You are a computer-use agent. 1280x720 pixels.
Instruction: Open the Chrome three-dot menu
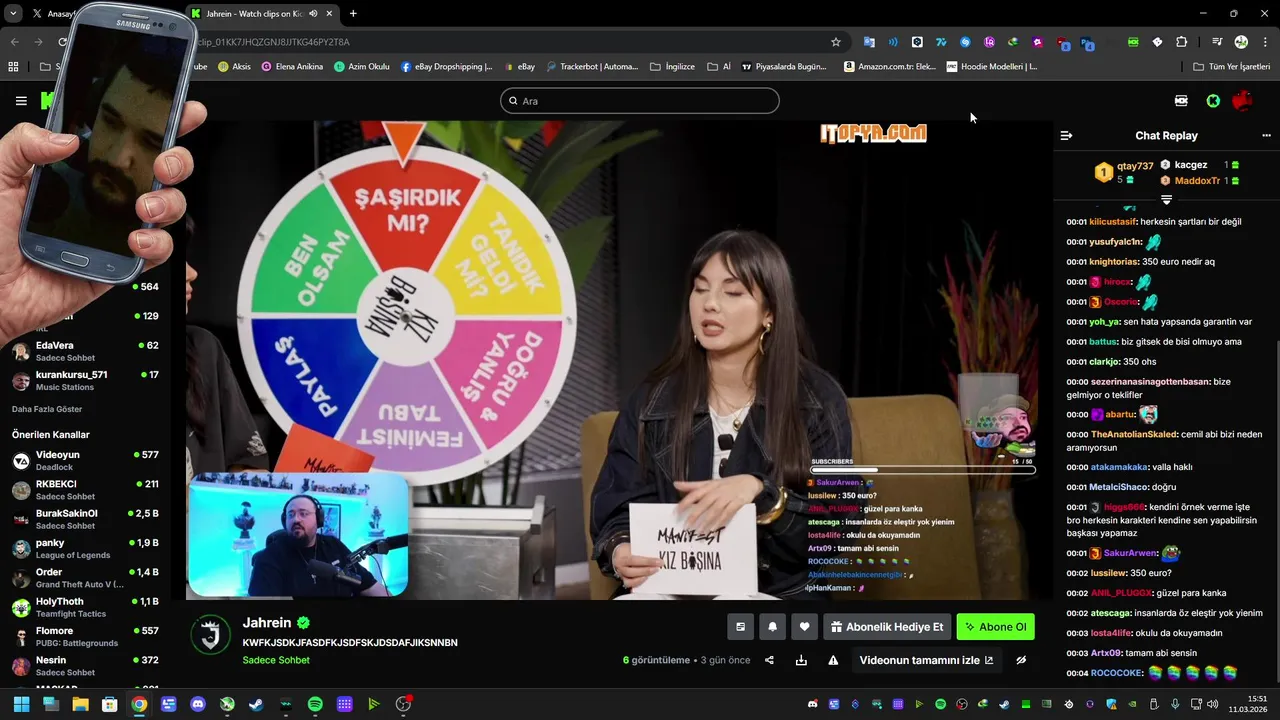point(1264,42)
